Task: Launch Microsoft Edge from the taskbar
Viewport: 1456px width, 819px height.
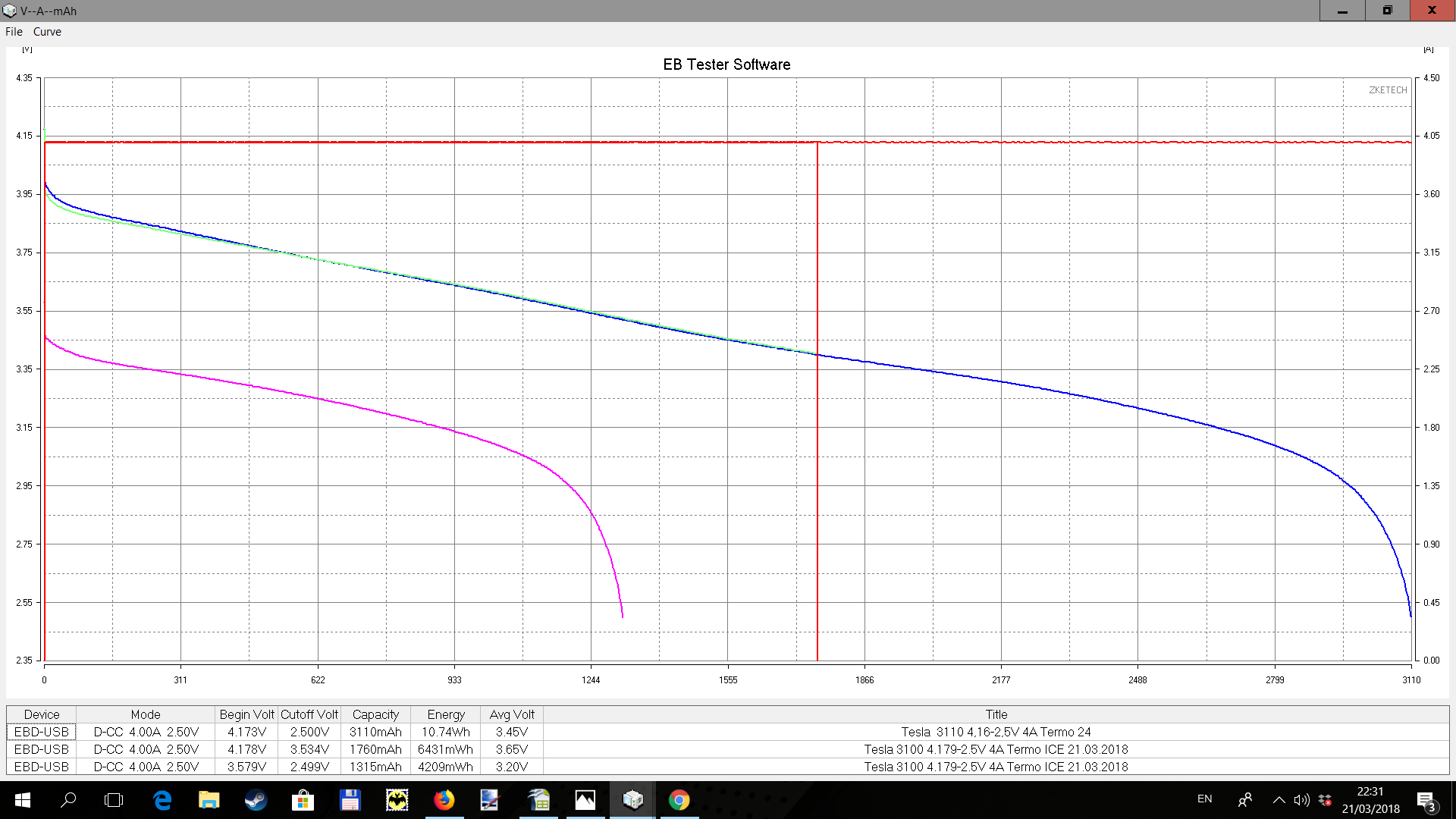Action: tap(162, 800)
